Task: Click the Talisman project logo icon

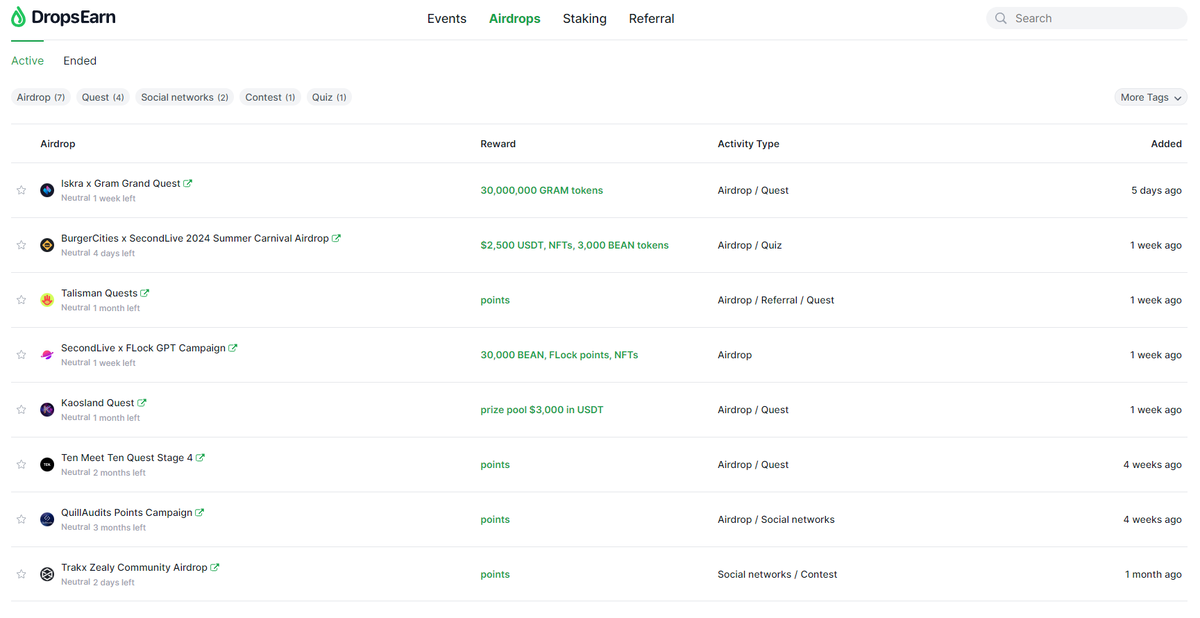Action: 47,300
